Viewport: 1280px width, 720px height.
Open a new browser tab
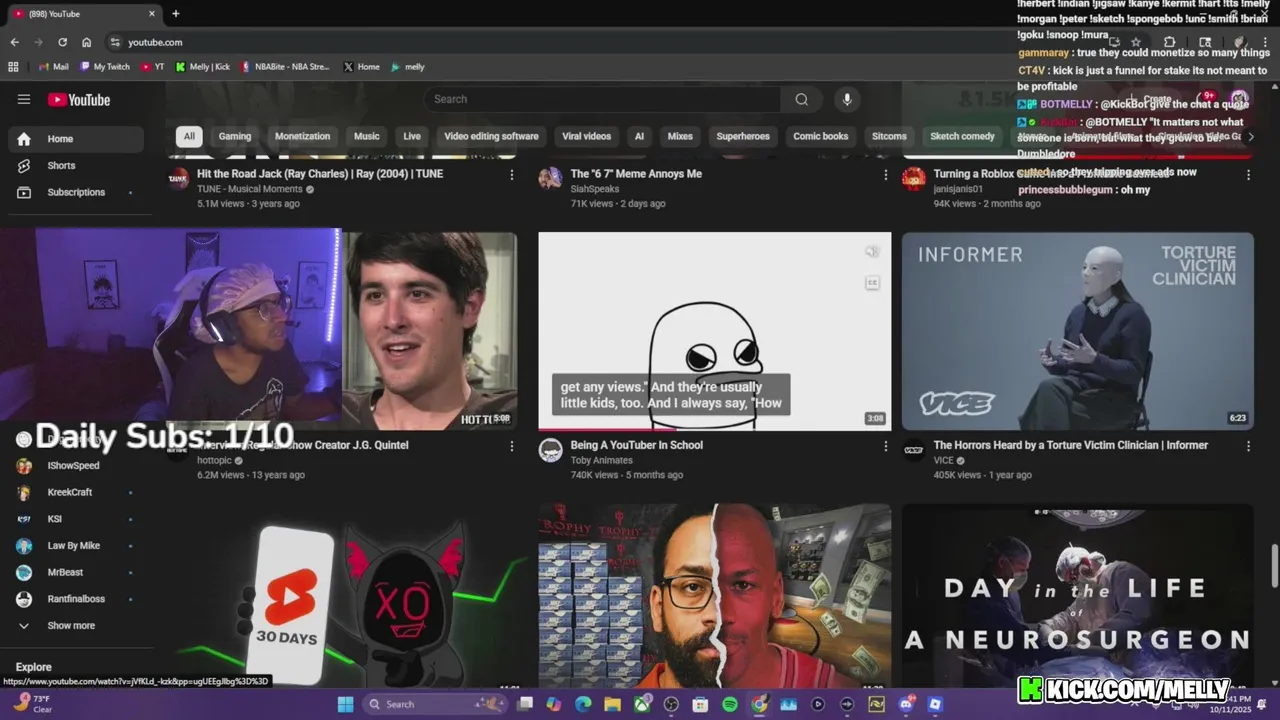coord(176,14)
